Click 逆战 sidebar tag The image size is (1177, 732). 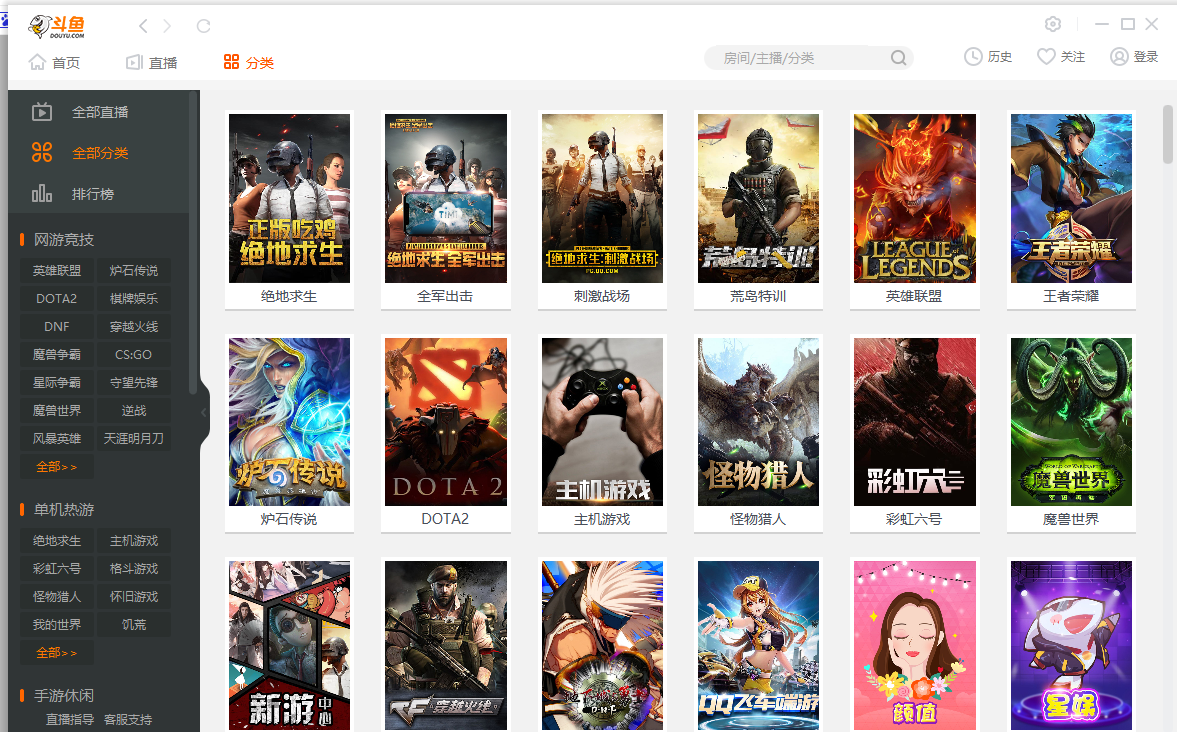134,411
